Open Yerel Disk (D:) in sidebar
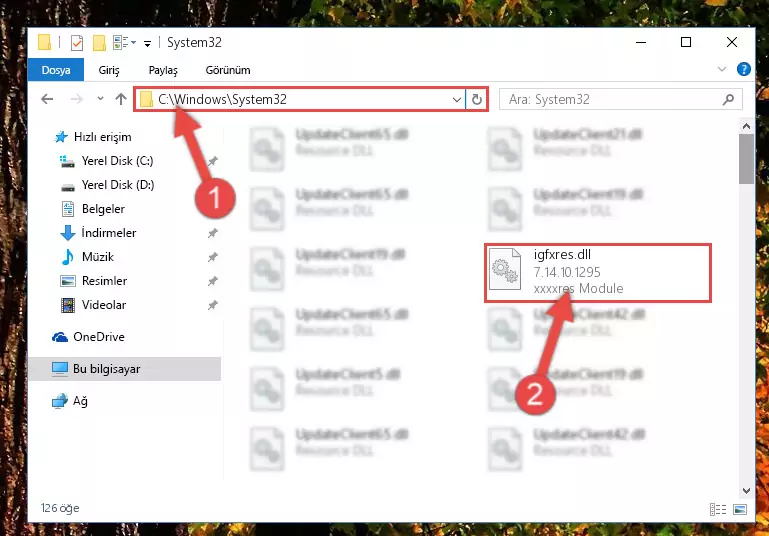769x536 pixels. pos(118,185)
